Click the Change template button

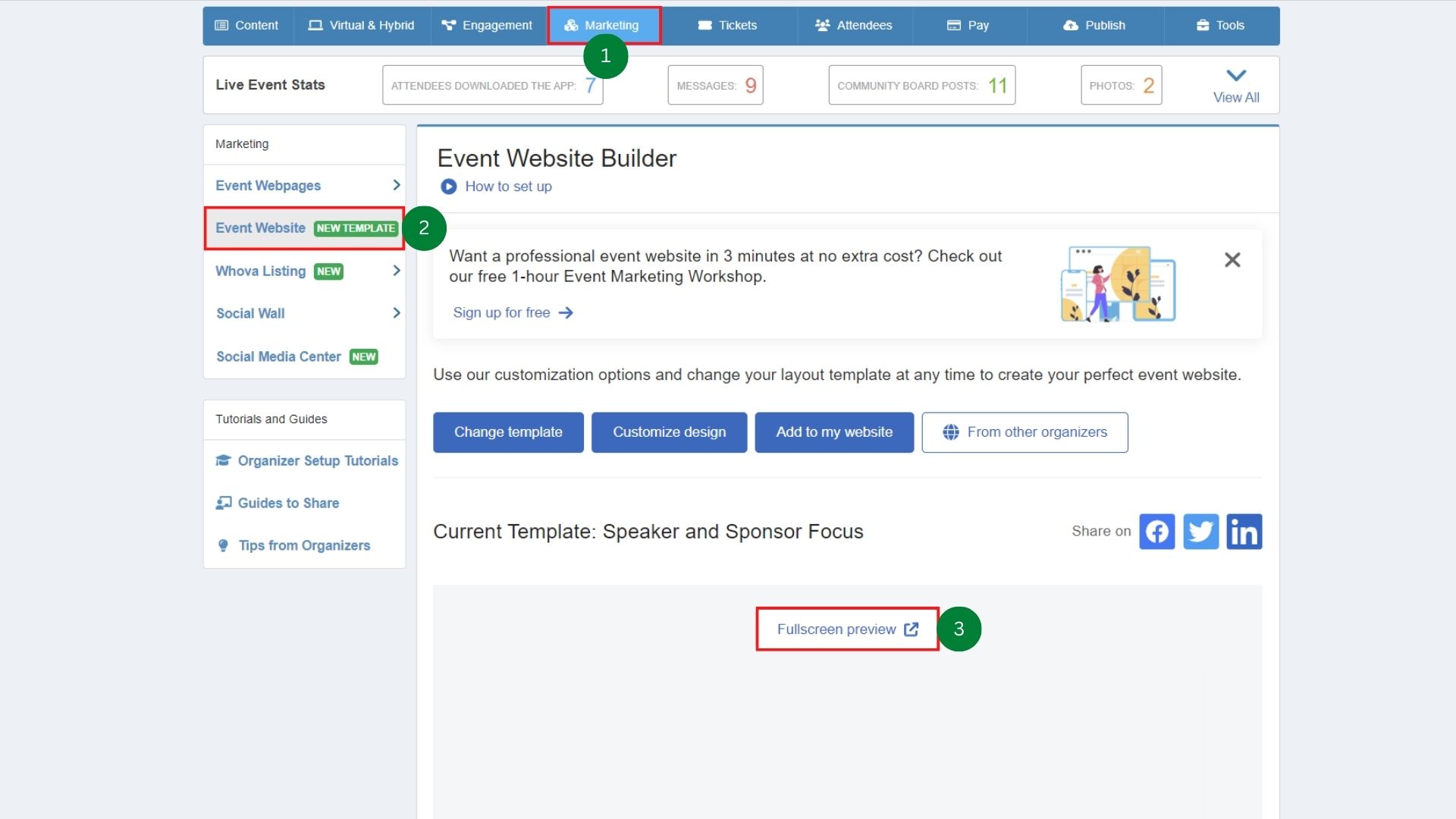(507, 432)
